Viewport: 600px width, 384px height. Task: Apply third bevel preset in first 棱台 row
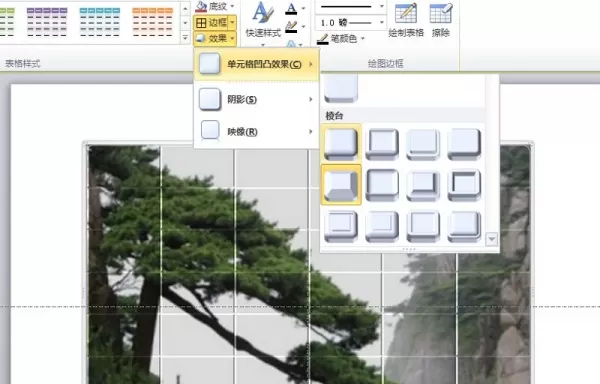[423, 144]
